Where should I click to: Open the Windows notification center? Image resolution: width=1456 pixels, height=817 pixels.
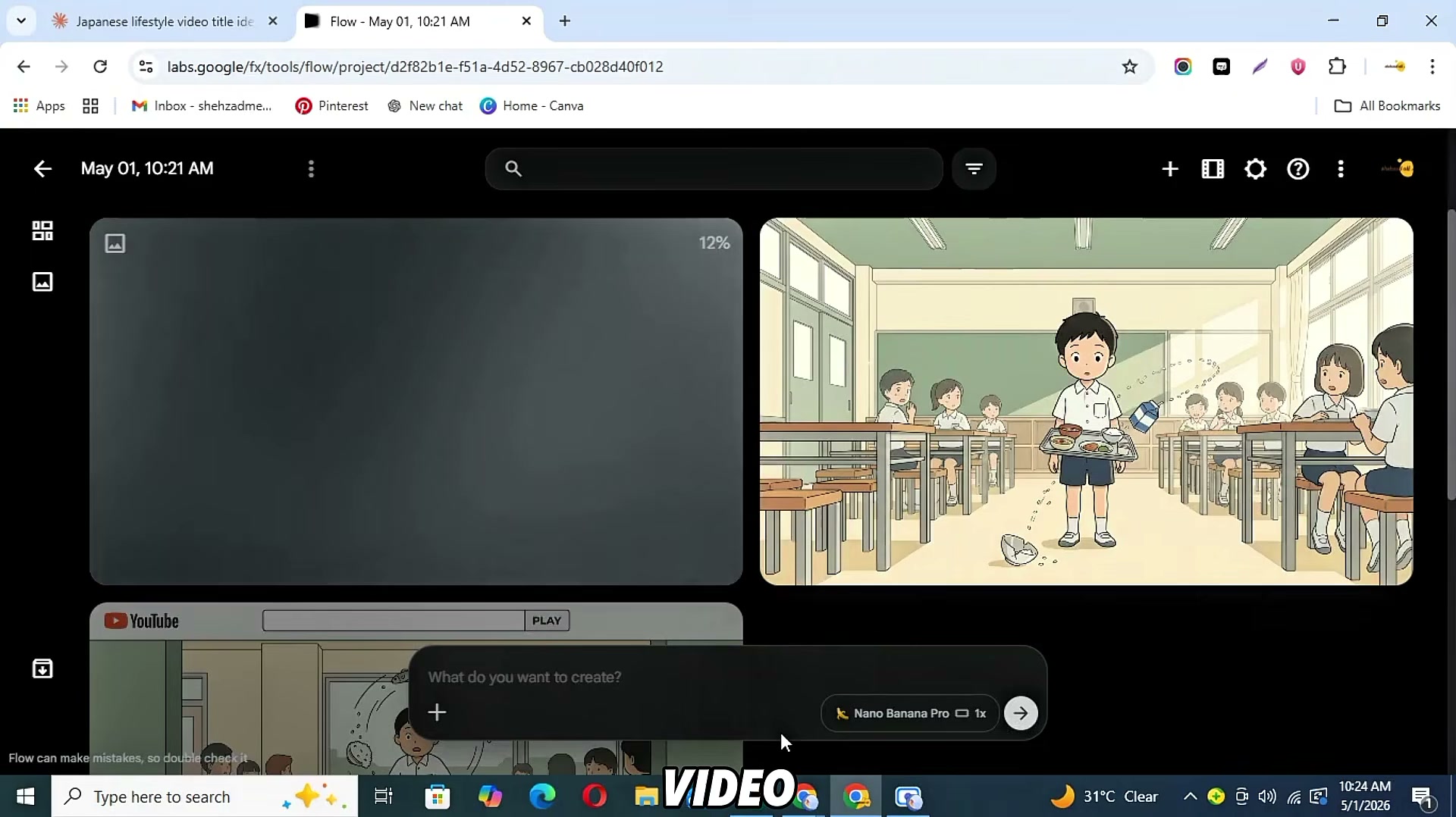[x=1422, y=797]
